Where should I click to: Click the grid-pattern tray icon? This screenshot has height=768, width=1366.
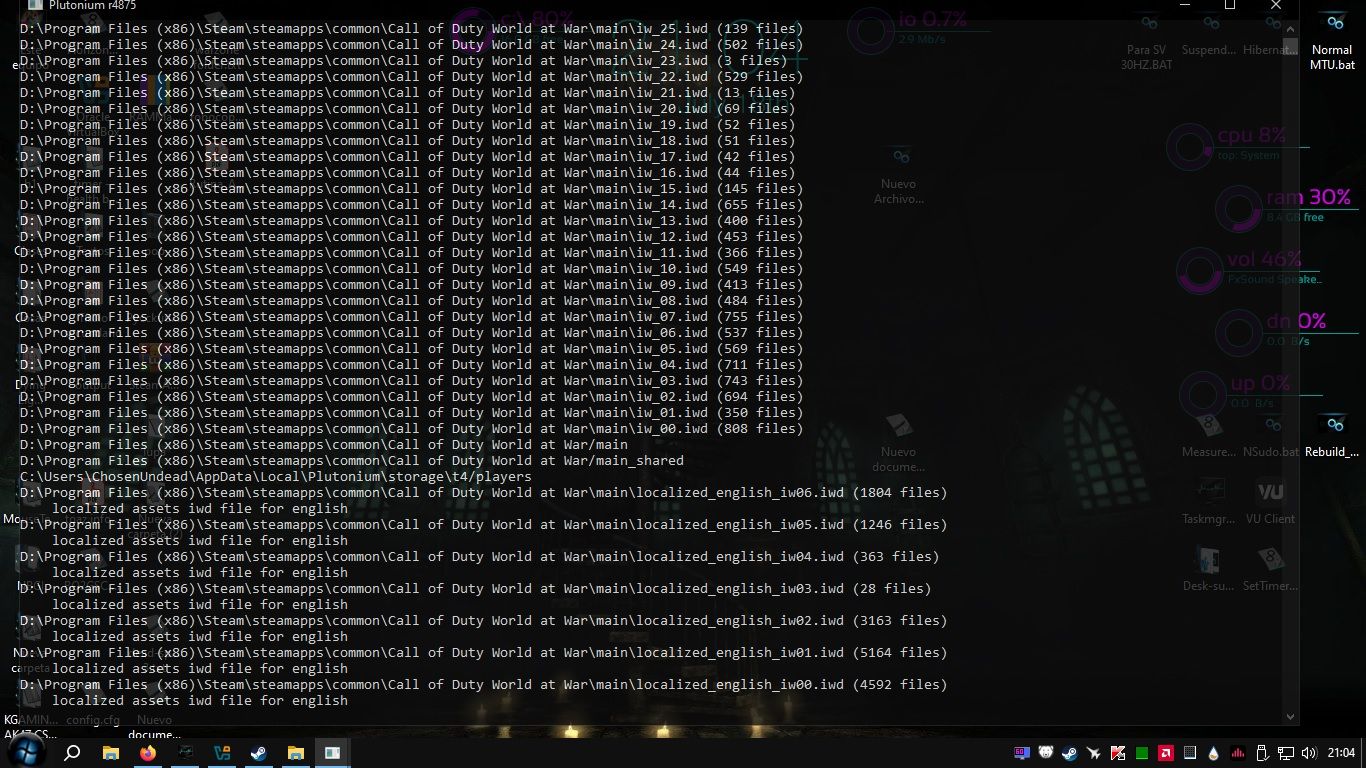(x=1190, y=753)
